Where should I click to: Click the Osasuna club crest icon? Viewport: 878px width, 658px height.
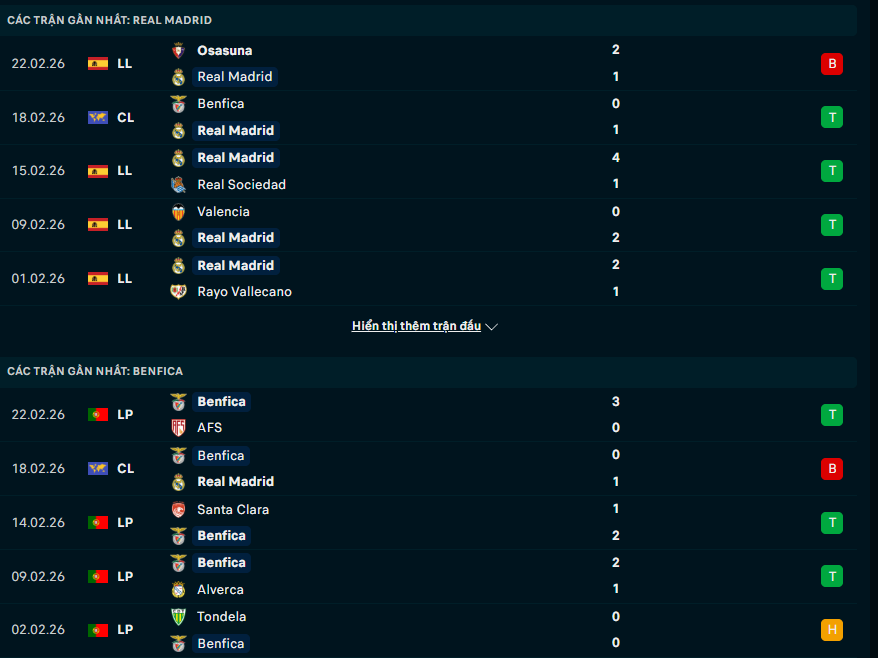coord(178,50)
